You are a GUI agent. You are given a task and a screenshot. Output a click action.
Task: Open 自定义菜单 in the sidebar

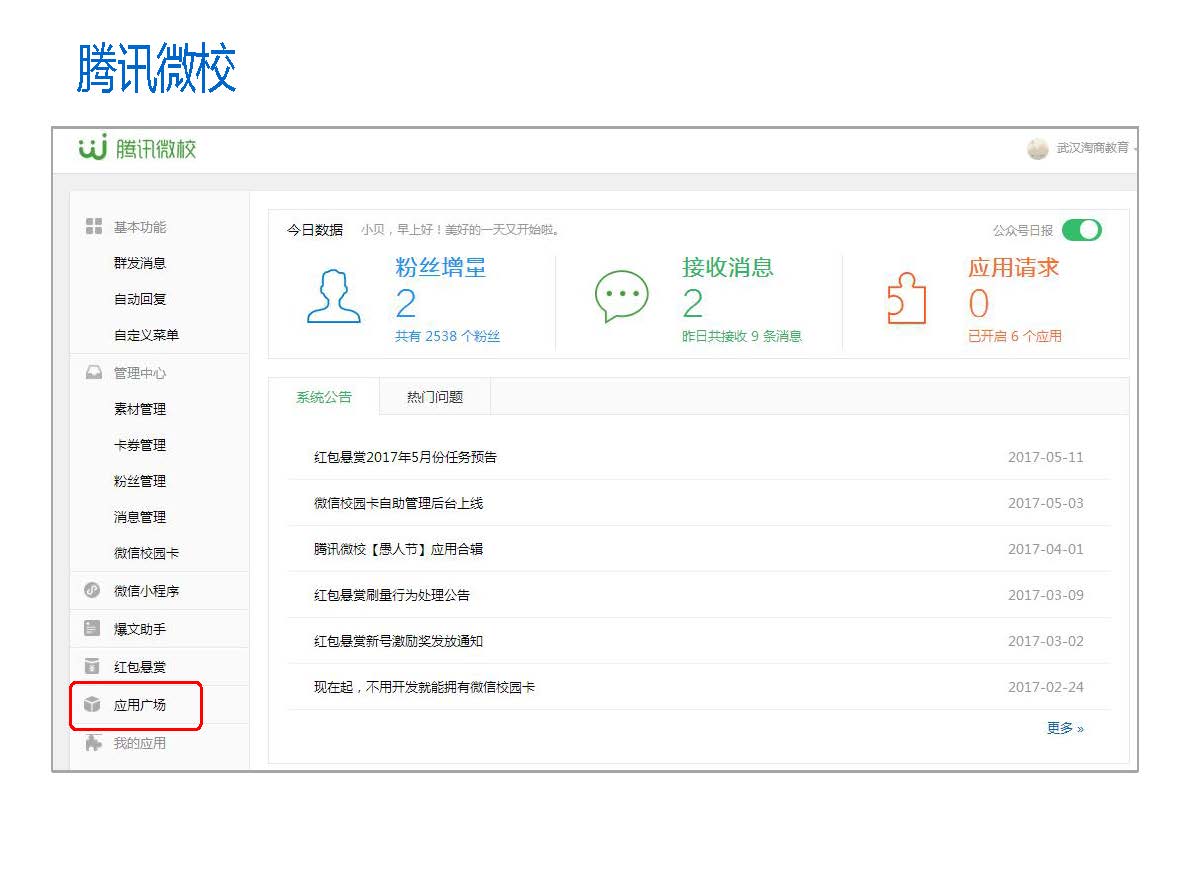pos(146,335)
